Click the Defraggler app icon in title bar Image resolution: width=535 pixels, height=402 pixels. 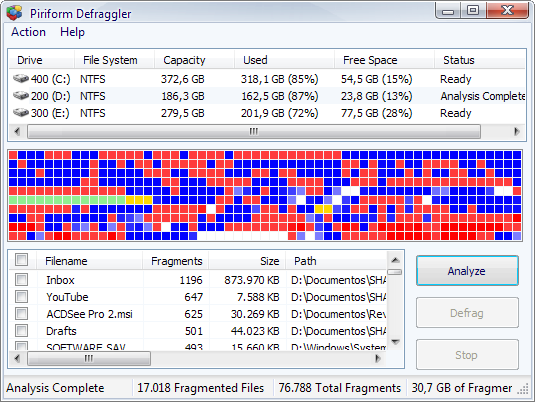(14, 13)
